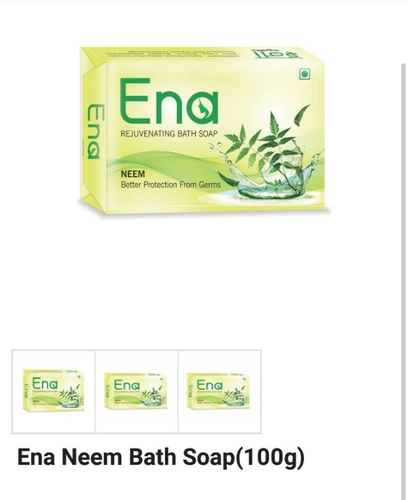Click the green vegetarian mark on box
The height and width of the screenshot is (500, 408).
coord(304,74)
